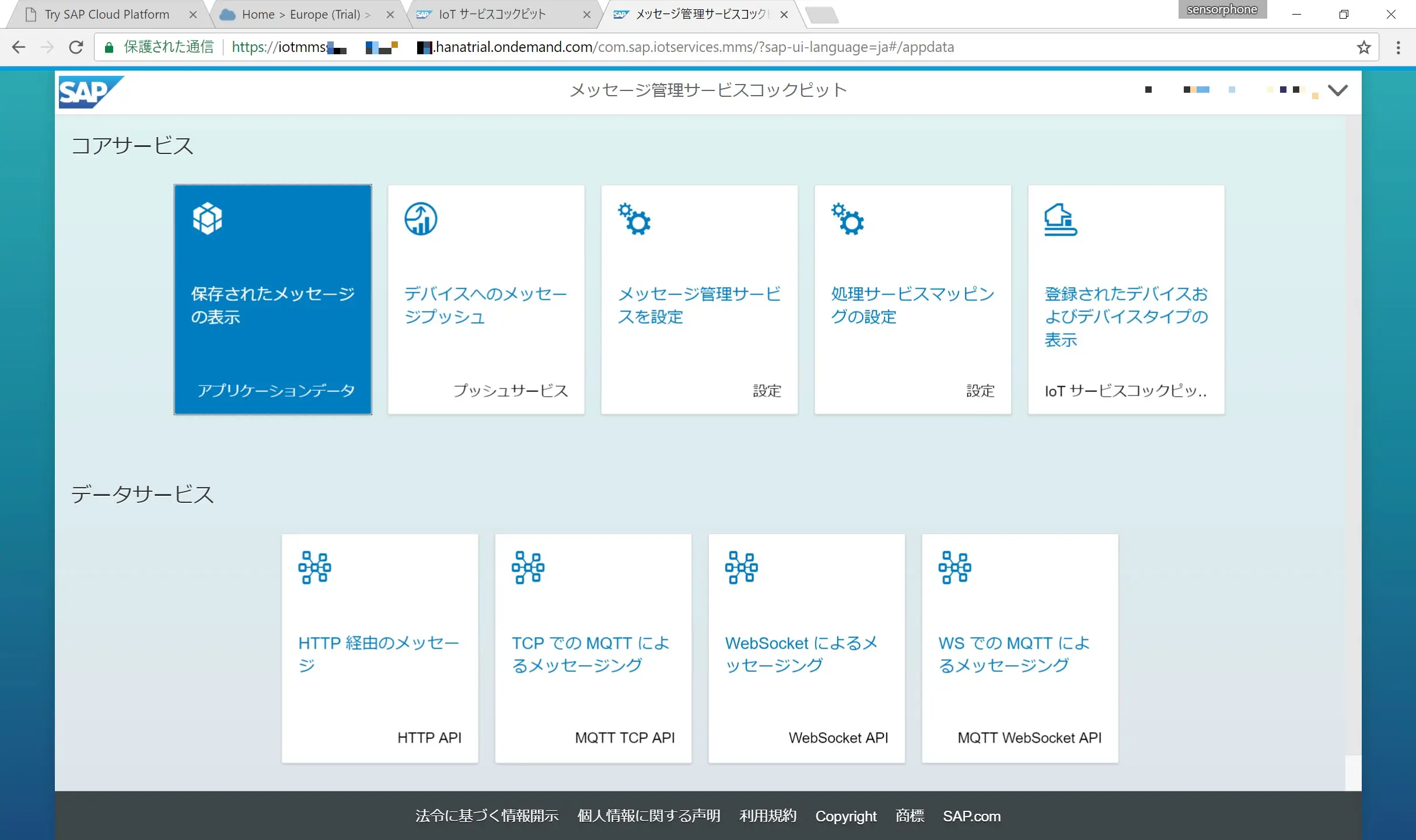Viewport: 1416px width, 840px height.
Task: Click network icon on HTTP 経由のメッセージ tile
Action: 314,568
